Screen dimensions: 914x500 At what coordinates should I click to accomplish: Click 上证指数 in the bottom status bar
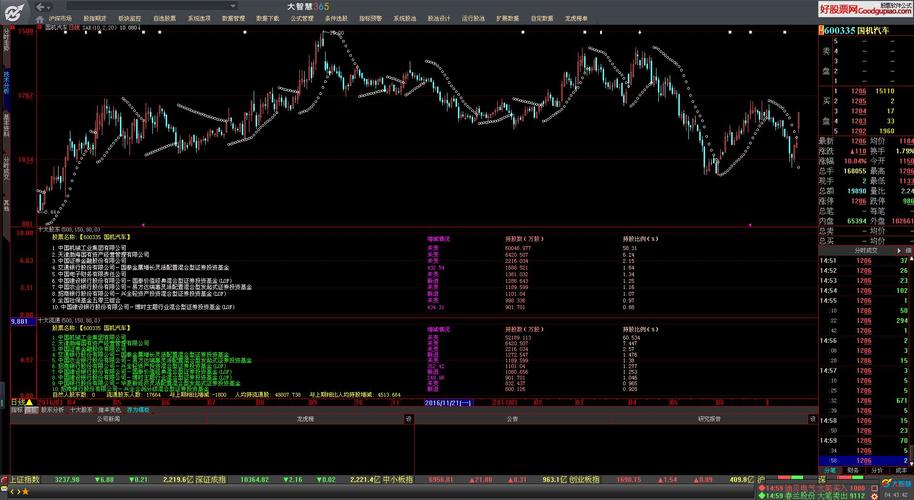24,480
